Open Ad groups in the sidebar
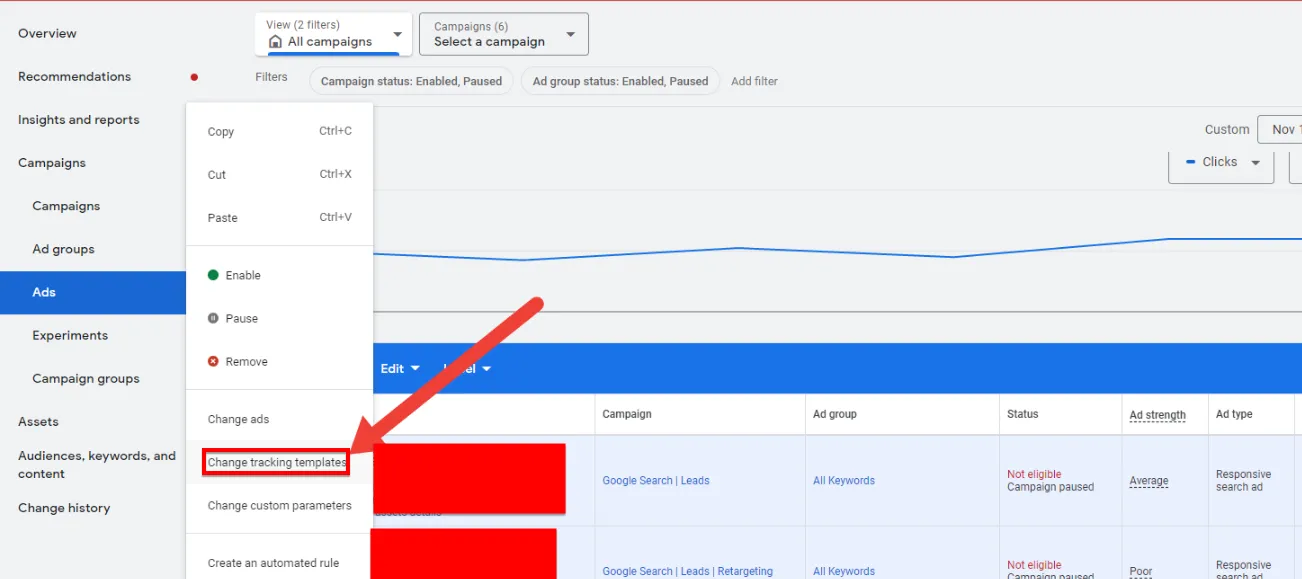1302x579 pixels. coord(64,249)
